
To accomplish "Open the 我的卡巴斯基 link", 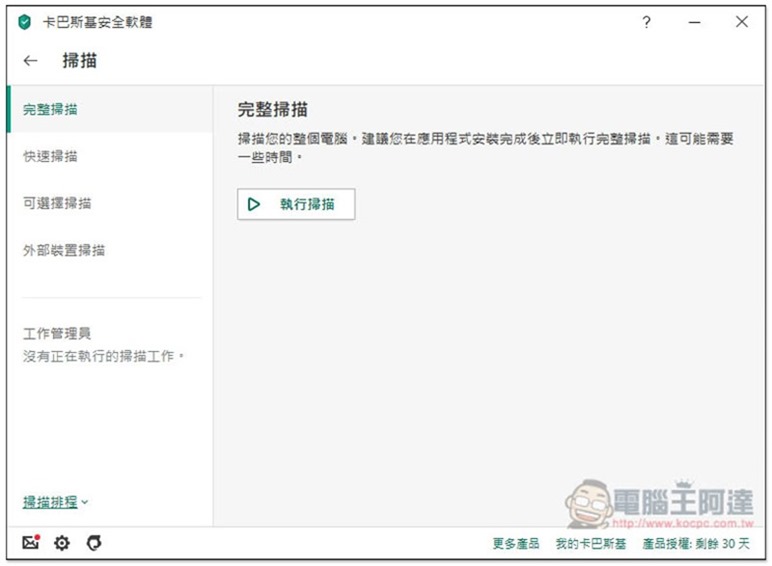I will pos(591,543).
